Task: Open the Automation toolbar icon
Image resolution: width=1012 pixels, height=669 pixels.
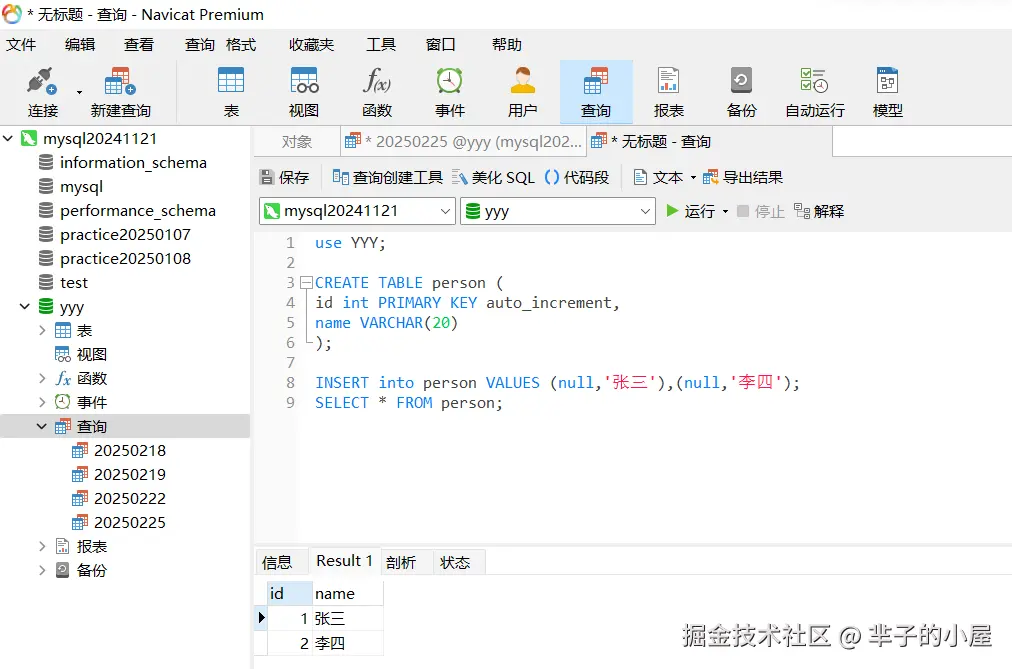Action: (x=814, y=81)
